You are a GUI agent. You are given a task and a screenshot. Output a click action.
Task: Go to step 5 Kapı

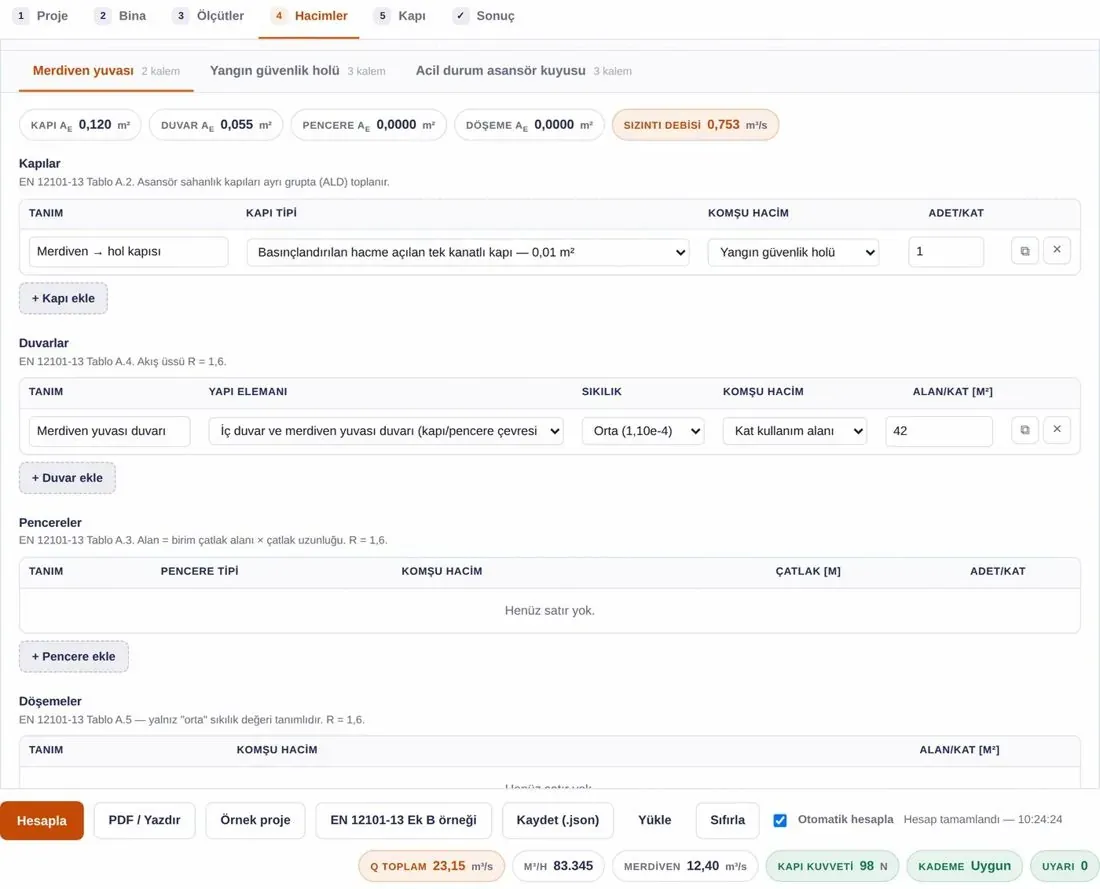point(401,16)
